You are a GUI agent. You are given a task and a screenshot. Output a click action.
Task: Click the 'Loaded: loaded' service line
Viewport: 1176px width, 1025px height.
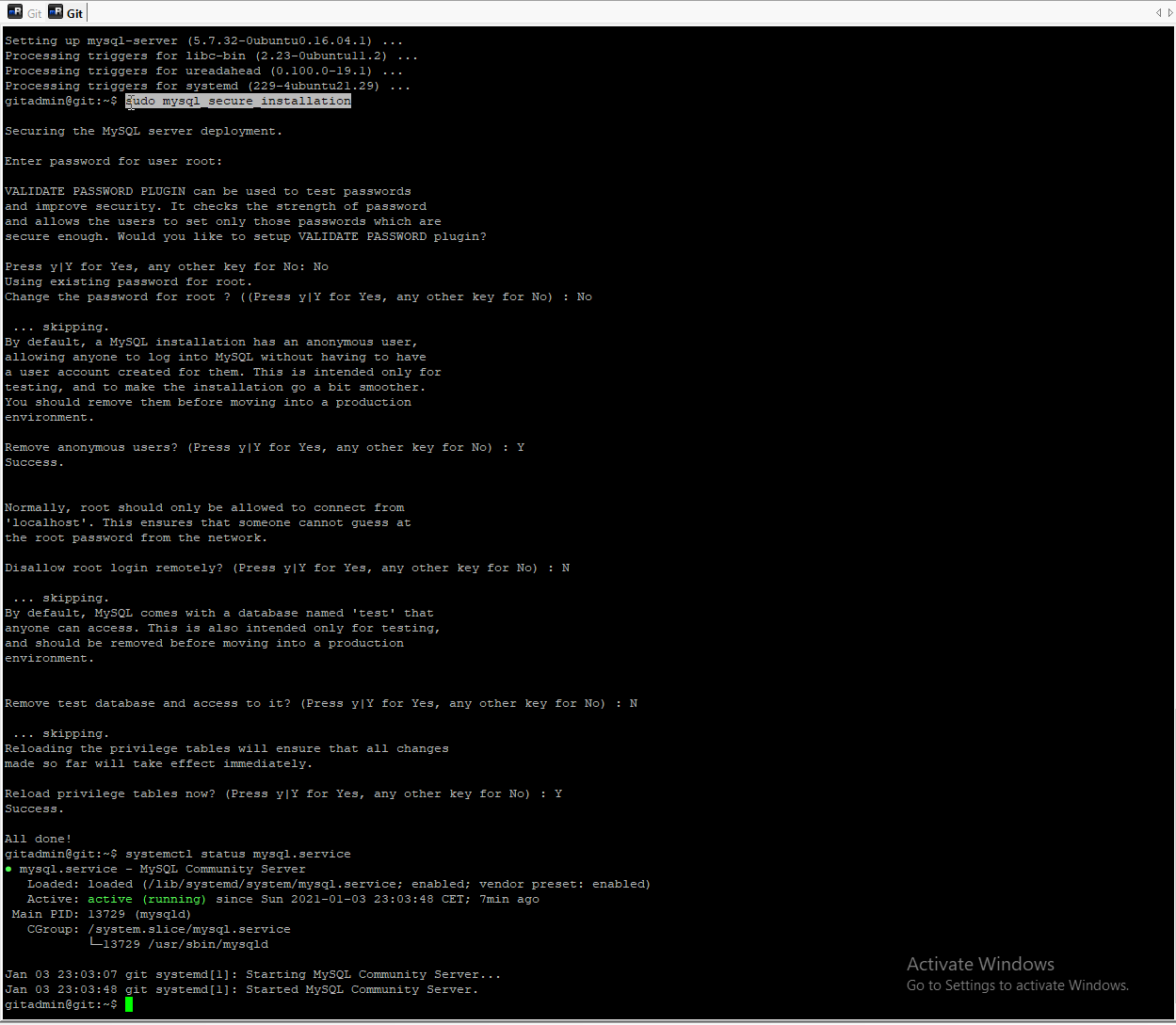[339, 884]
